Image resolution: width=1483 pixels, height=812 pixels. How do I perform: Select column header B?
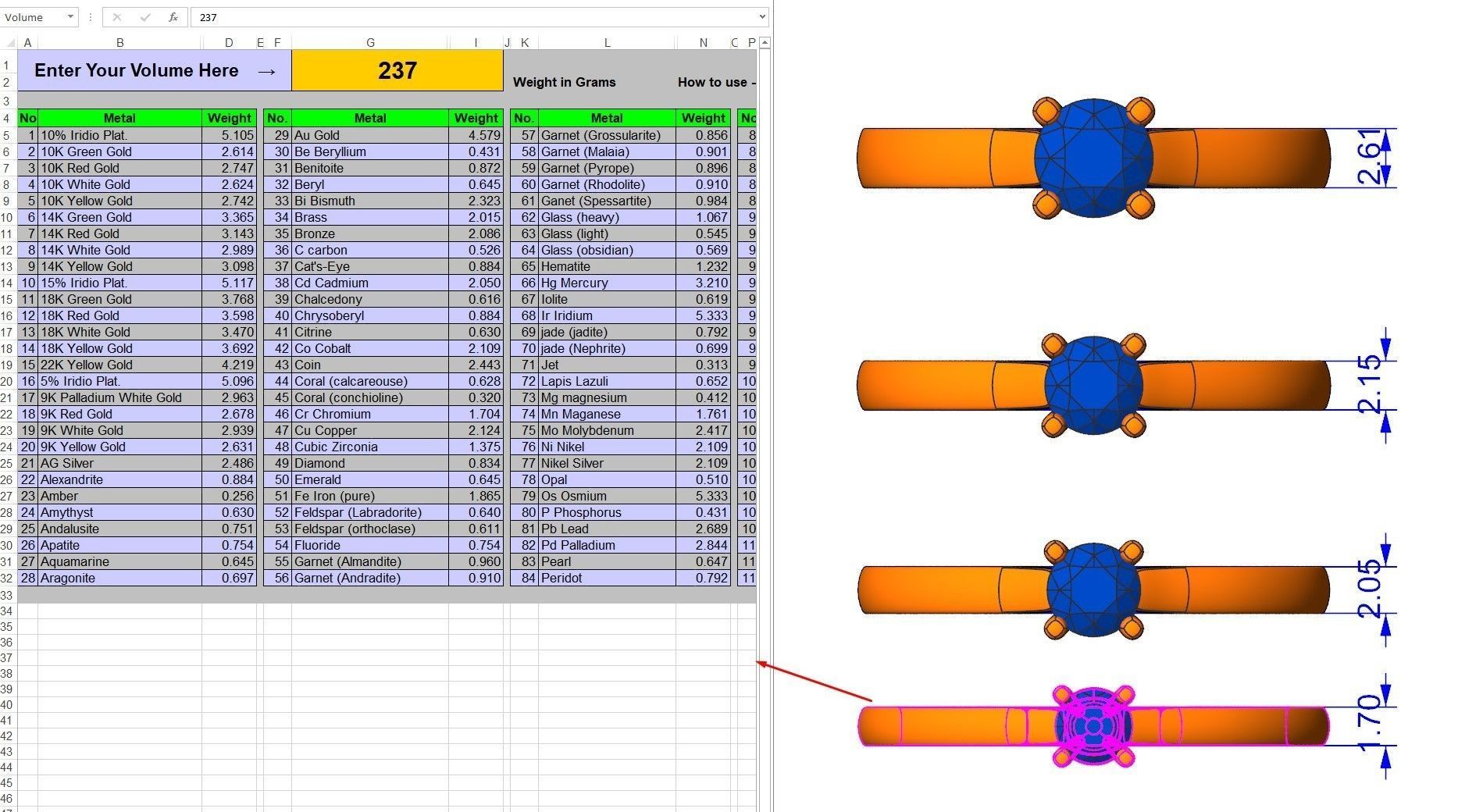[119, 43]
